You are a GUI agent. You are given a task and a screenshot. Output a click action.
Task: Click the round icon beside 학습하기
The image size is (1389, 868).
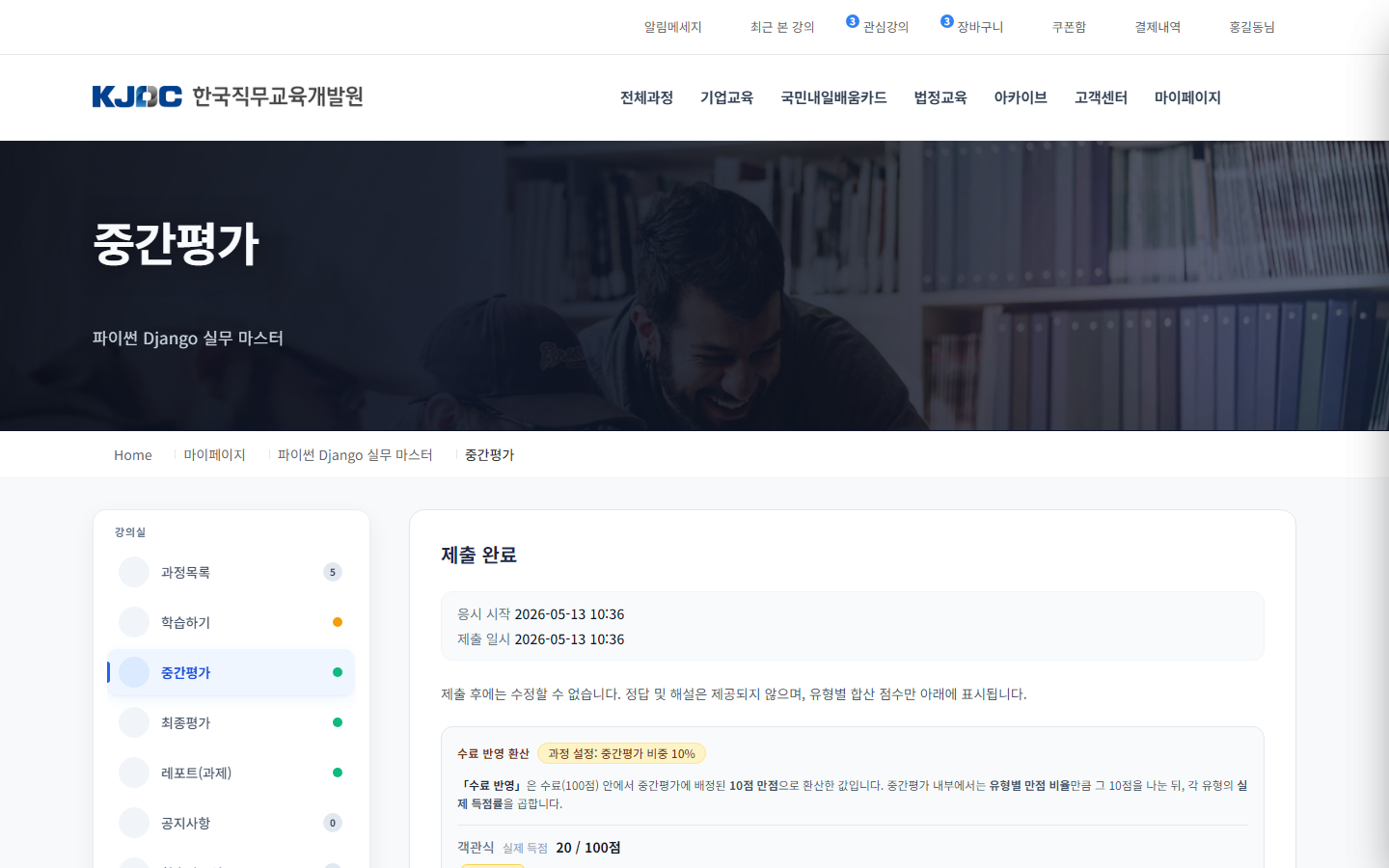coord(134,622)
